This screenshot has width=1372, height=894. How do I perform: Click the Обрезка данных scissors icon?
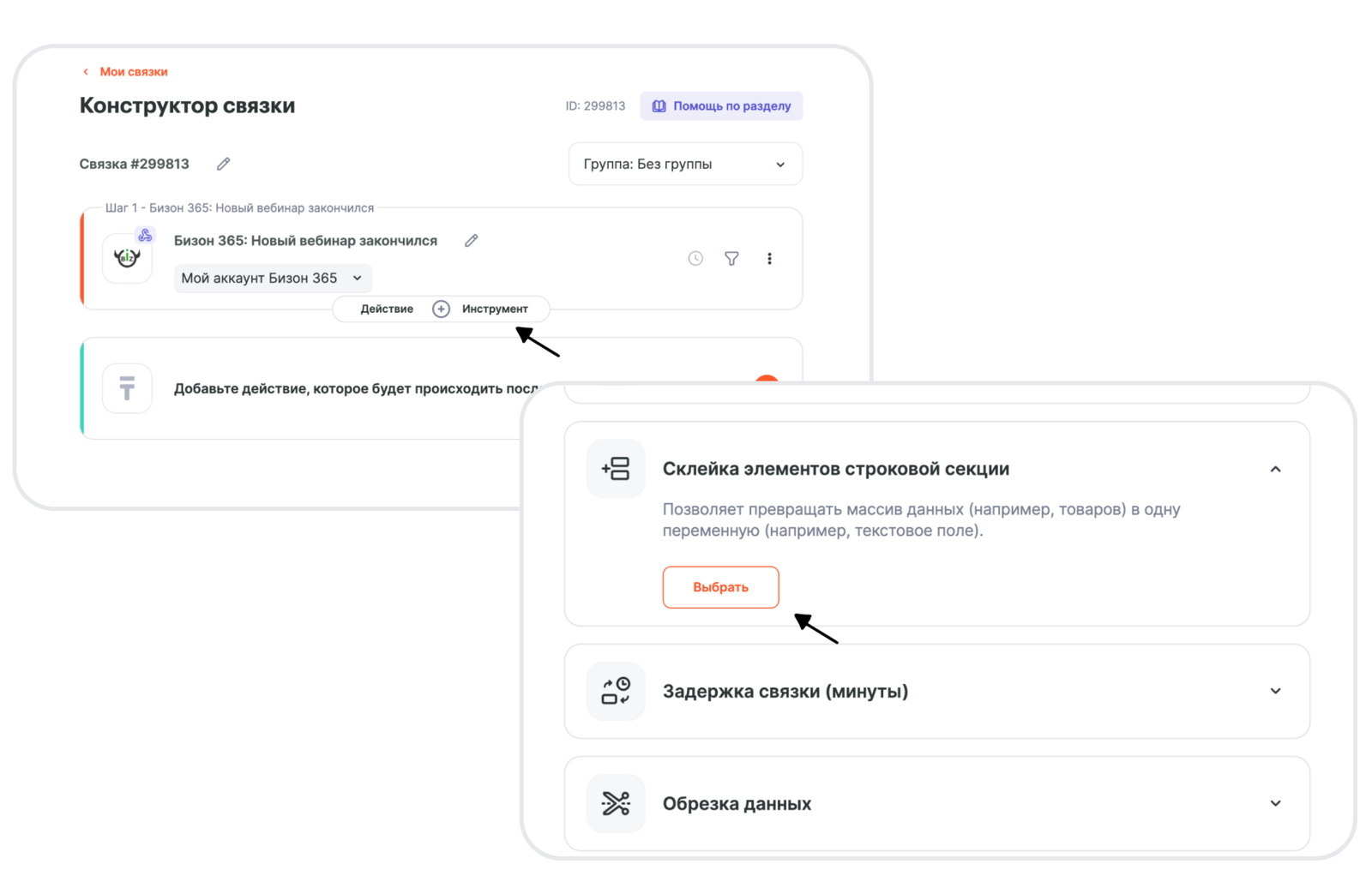[616, 803]
